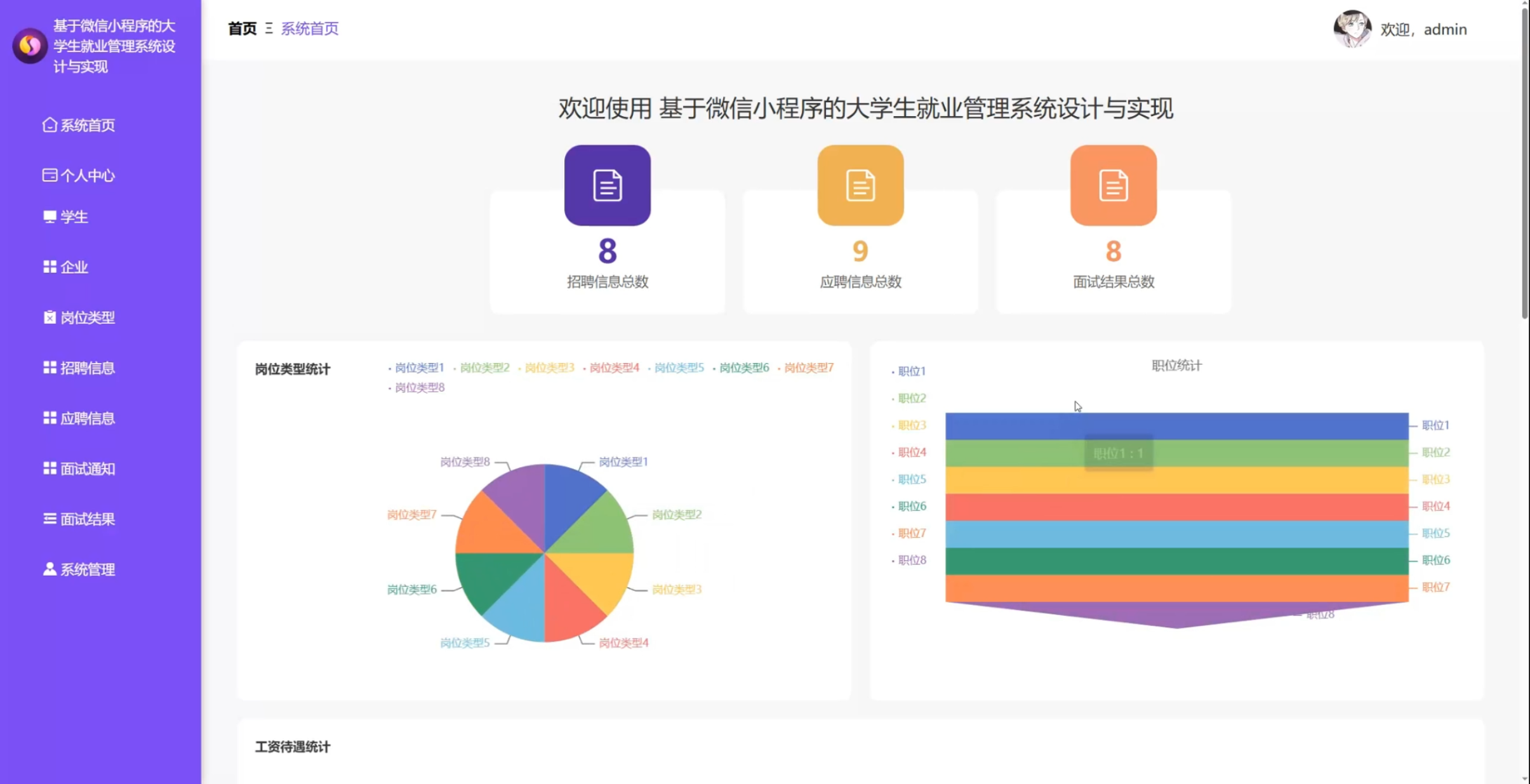Toggle 岗位类型5 in pie chart legend
The image size is (1530, 784).
pyautogui.click(x=675, y=368)
